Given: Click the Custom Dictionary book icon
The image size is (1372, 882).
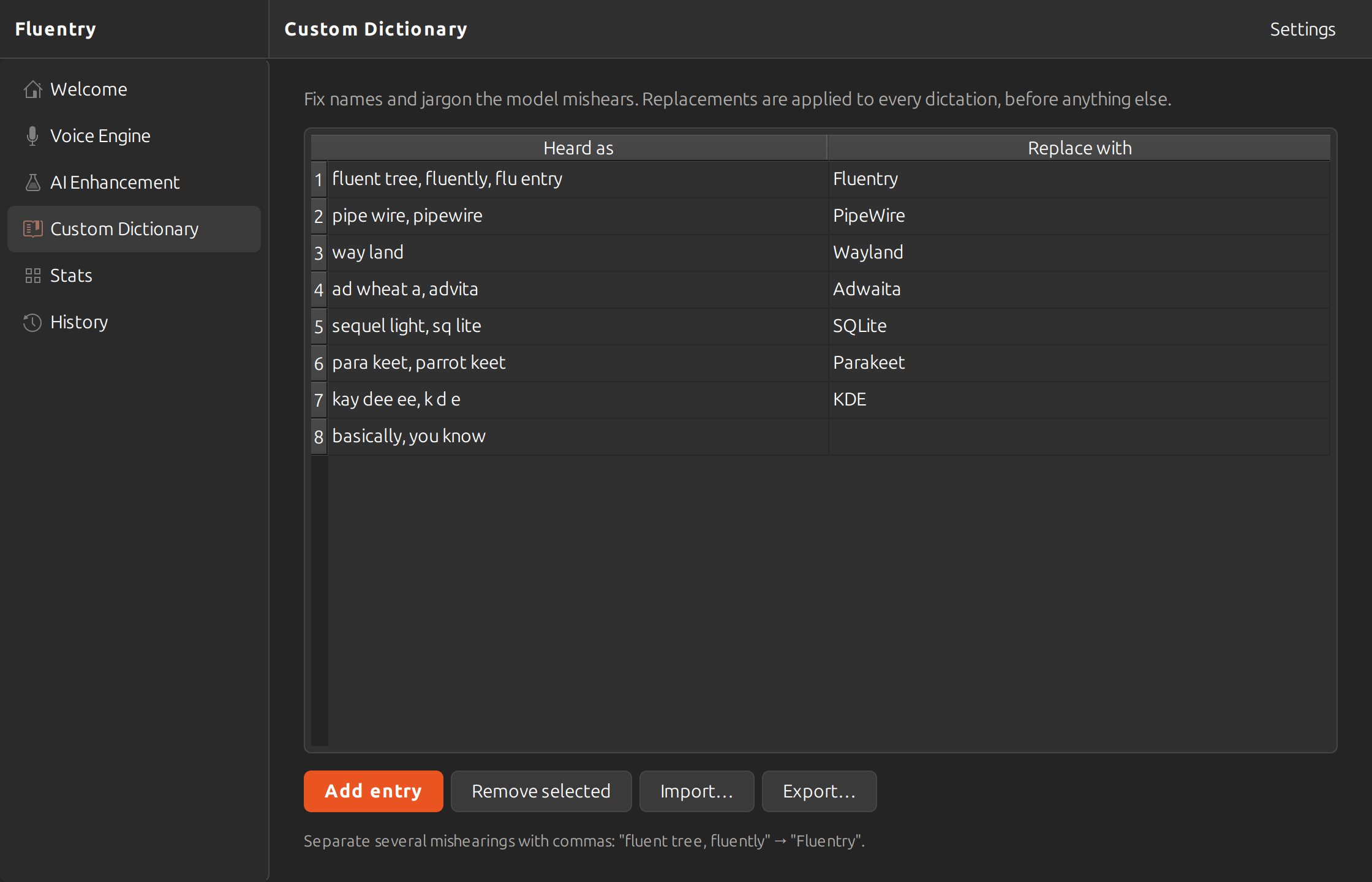Looking at the screenshot, I should 33,229.
